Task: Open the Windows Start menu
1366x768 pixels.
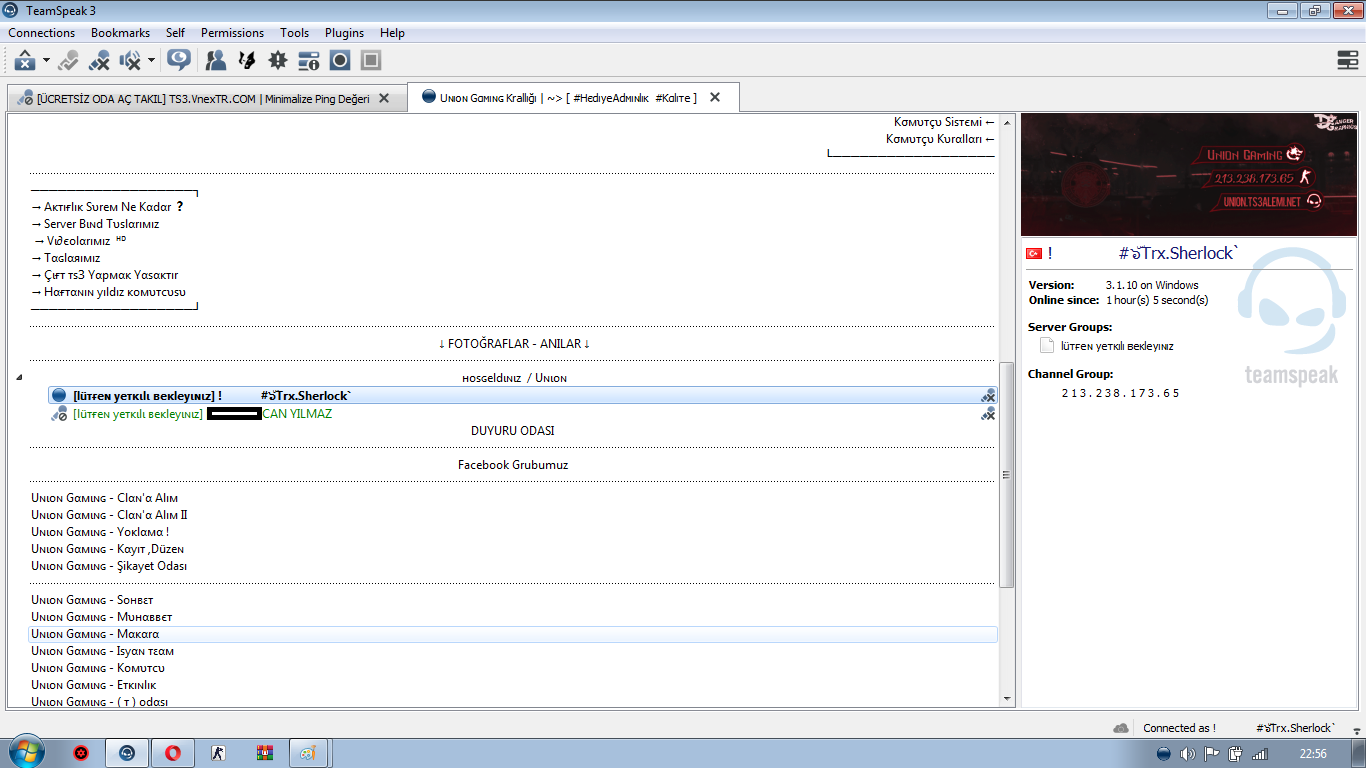Action: pyautogui.click(x=27, y=753)
